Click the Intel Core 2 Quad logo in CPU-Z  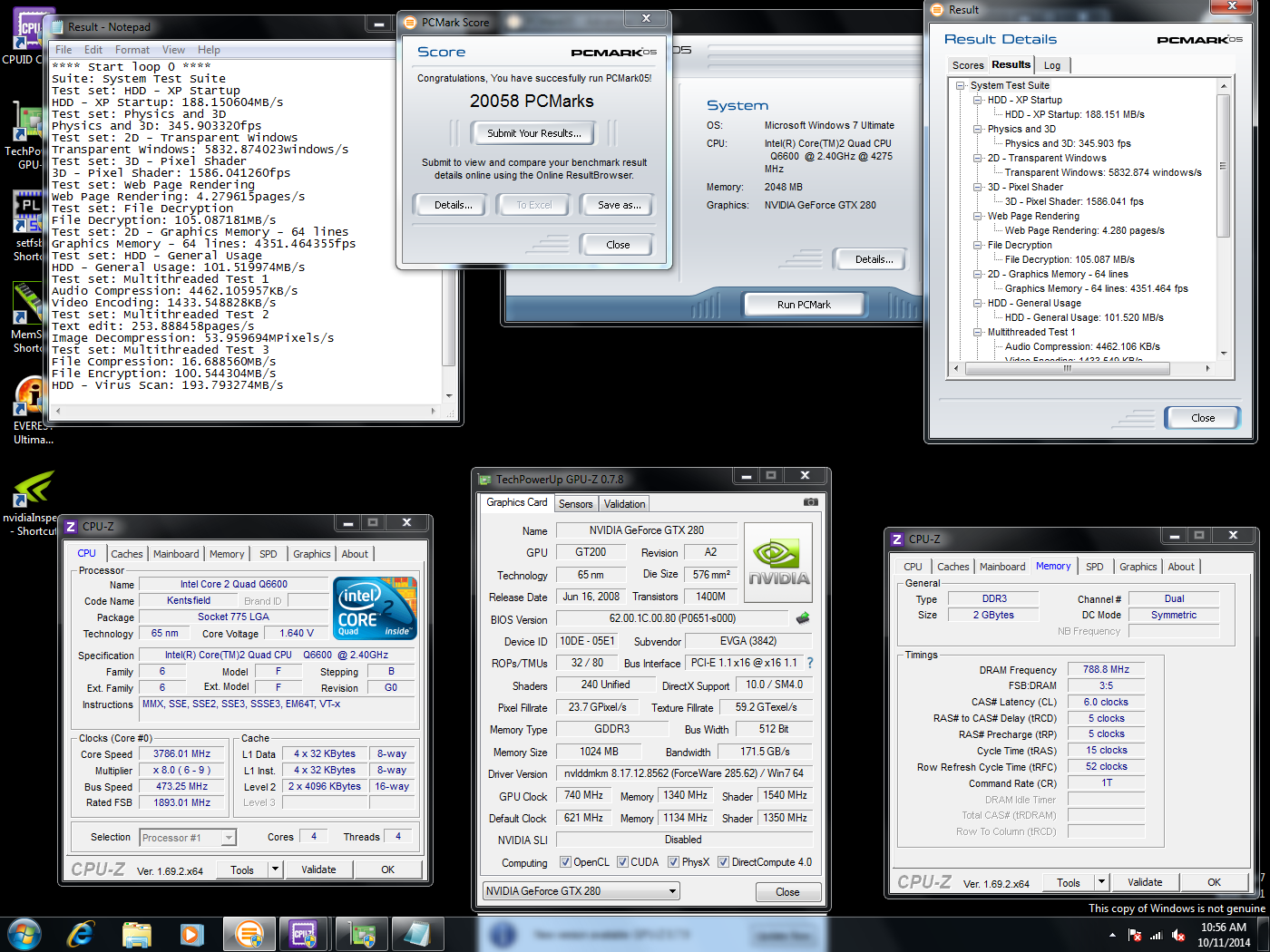(375, 607)
